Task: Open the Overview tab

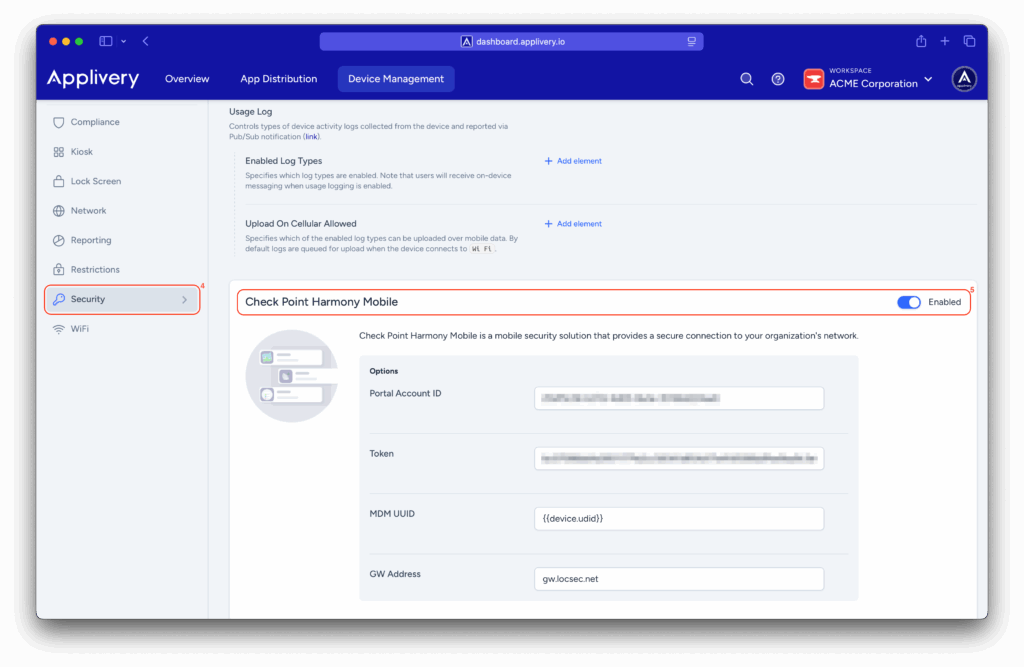Action: [187, 79]
